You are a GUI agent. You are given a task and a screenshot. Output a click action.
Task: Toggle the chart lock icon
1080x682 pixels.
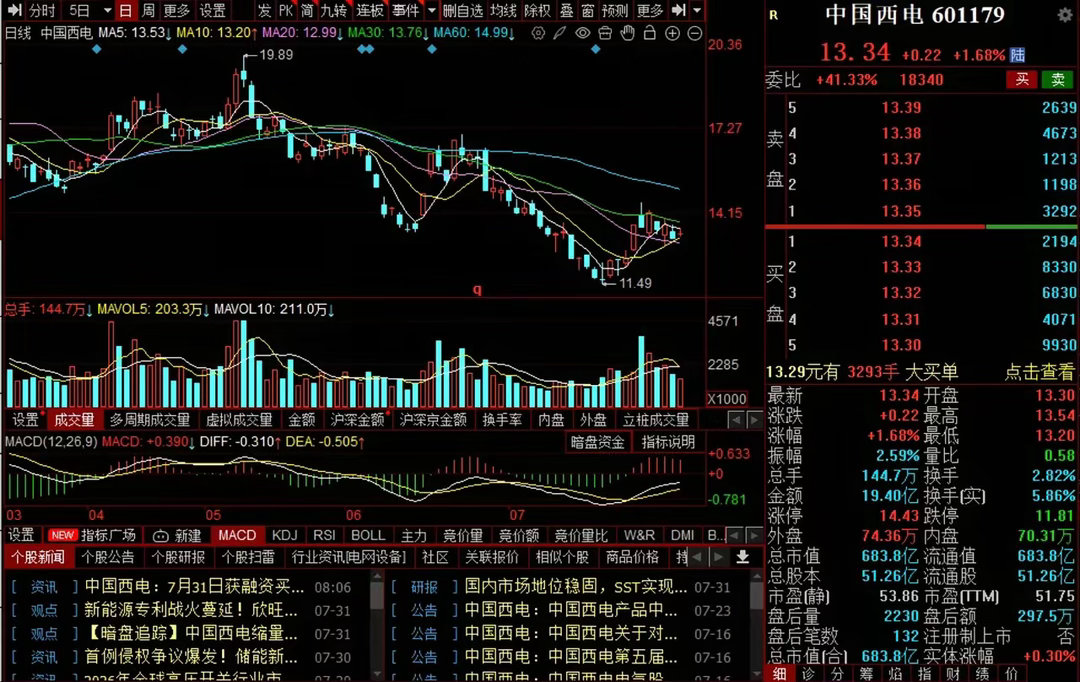(649, 32)
